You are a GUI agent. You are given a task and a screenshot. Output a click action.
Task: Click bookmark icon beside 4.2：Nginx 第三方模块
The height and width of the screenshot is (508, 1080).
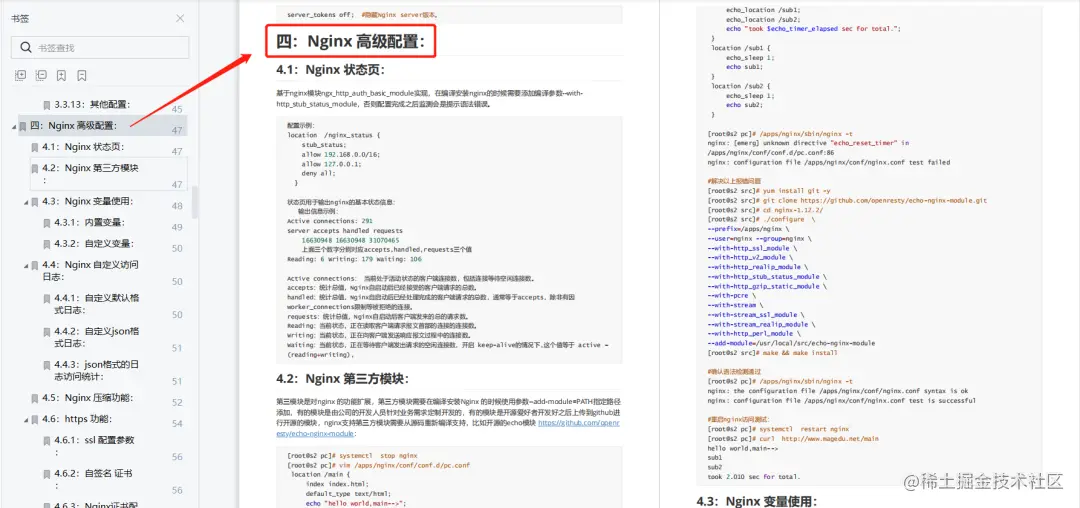point(35,169)
